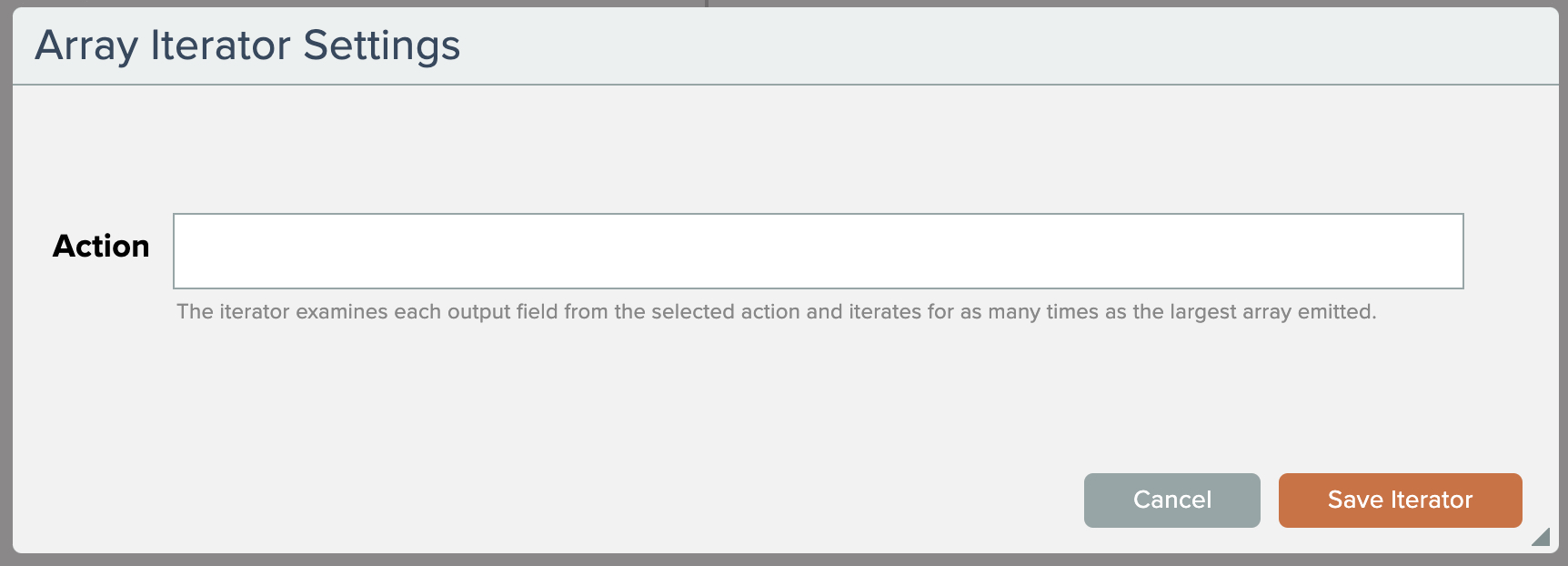Save the iterator settings

[x=1400, y=500]
